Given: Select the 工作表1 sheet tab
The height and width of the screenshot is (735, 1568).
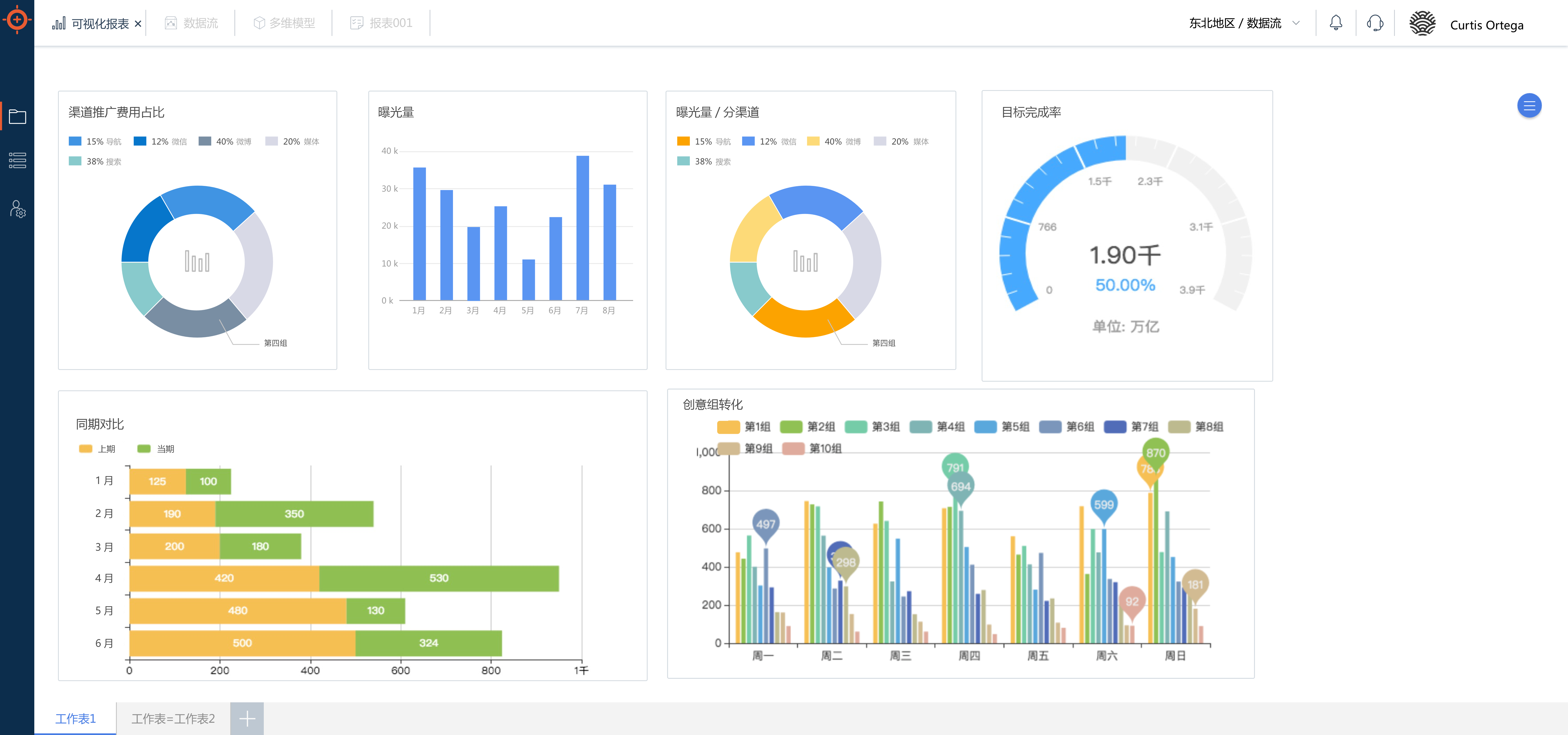Looking at the screenshot, I should pos(75,719).
